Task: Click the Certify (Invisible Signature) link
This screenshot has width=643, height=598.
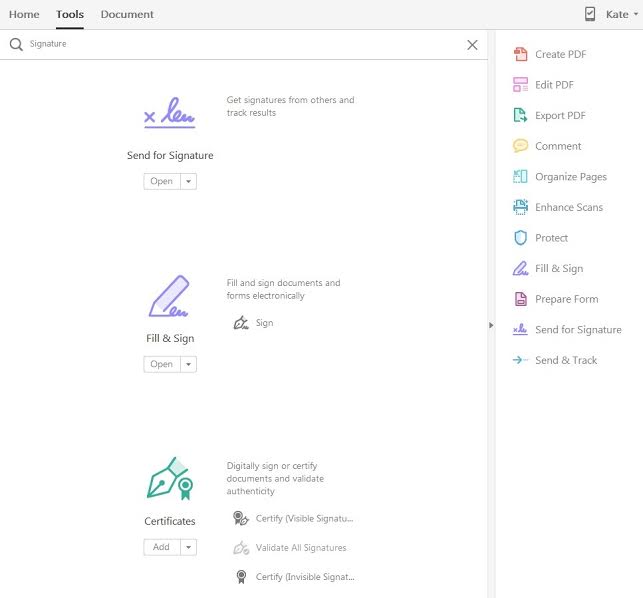Action: pyautogui.click(x=305, y=577)
